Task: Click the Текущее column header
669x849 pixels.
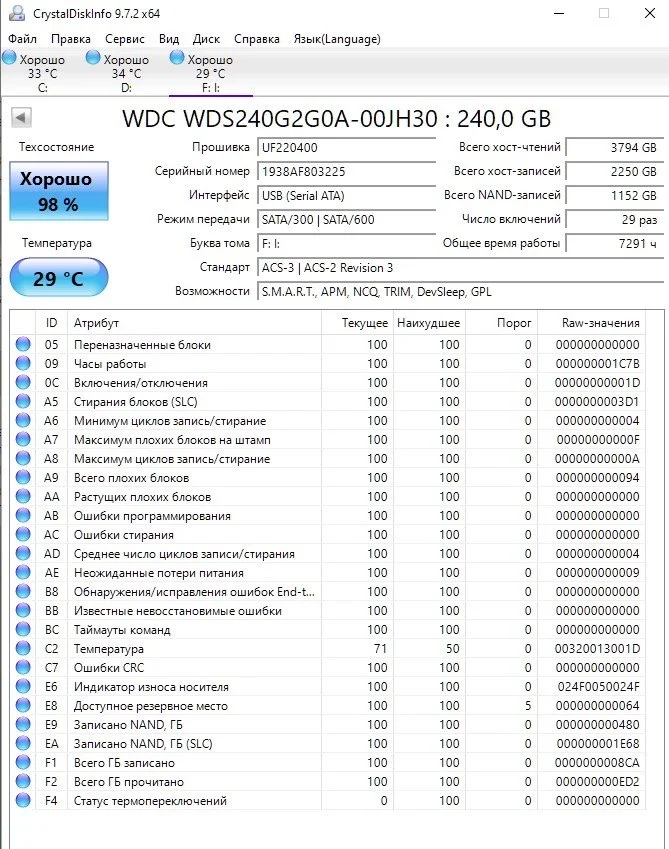Action: click(x=357, y=323)
